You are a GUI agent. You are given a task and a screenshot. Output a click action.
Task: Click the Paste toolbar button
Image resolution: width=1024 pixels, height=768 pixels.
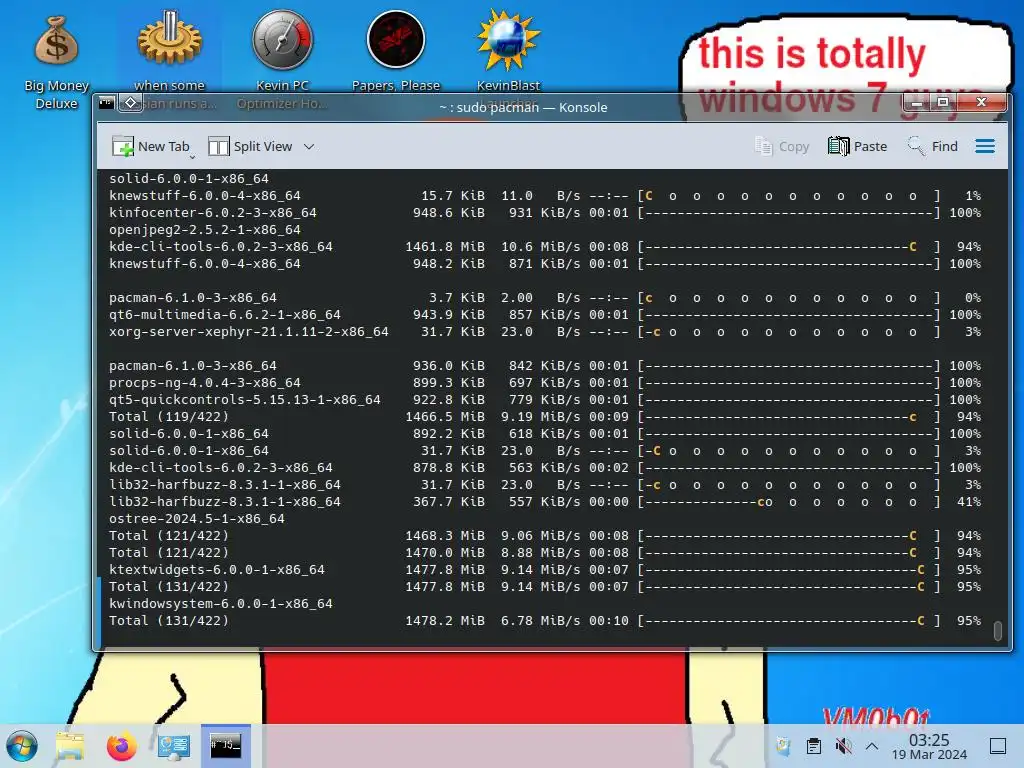point(857,146)
